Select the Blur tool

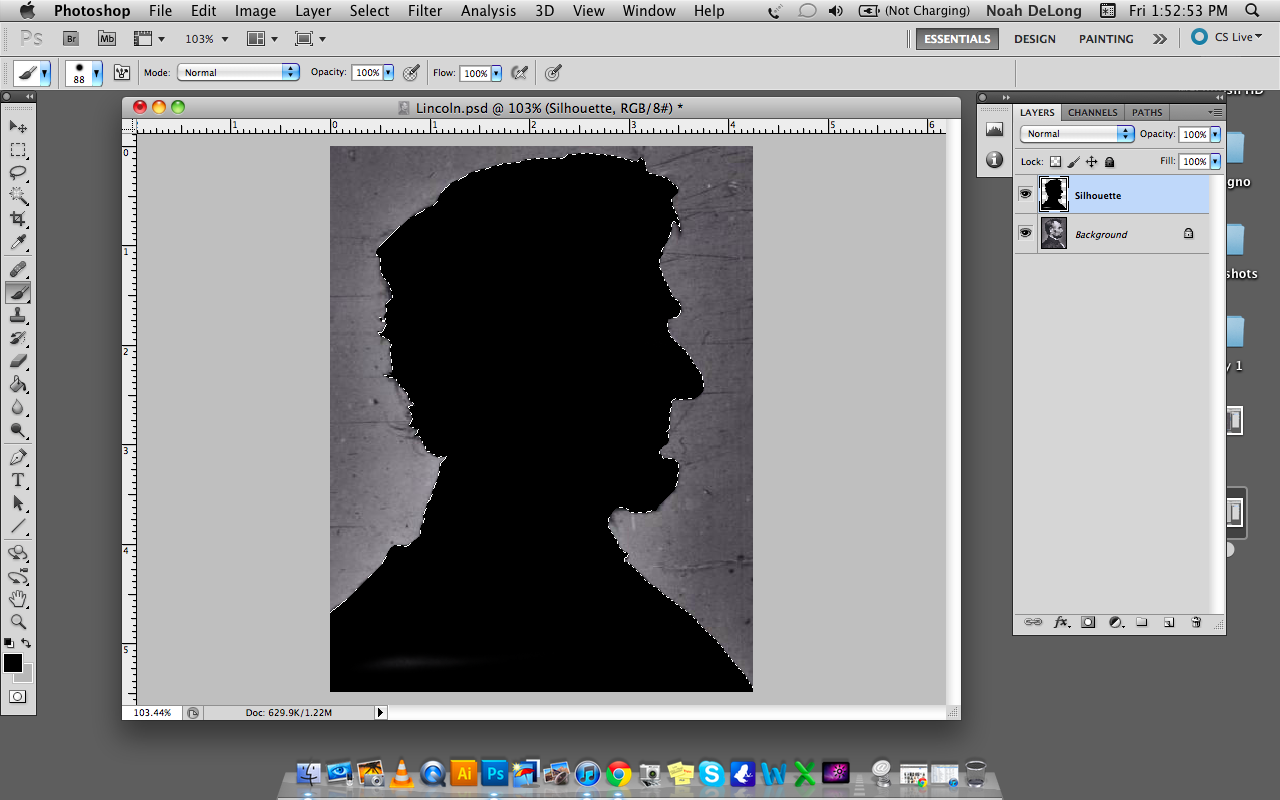18,407
